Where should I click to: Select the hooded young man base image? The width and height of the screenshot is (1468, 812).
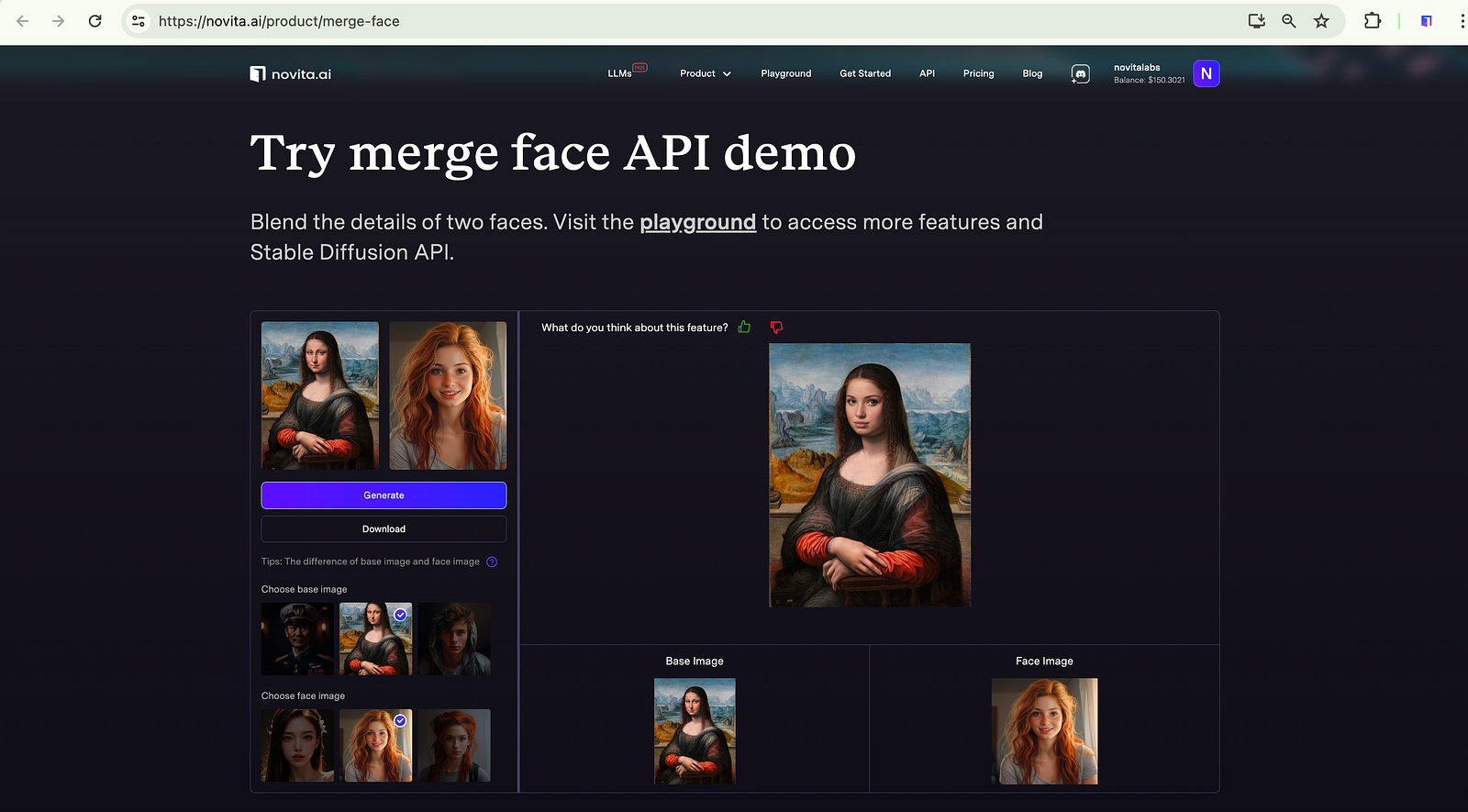(x=454, y=639)
